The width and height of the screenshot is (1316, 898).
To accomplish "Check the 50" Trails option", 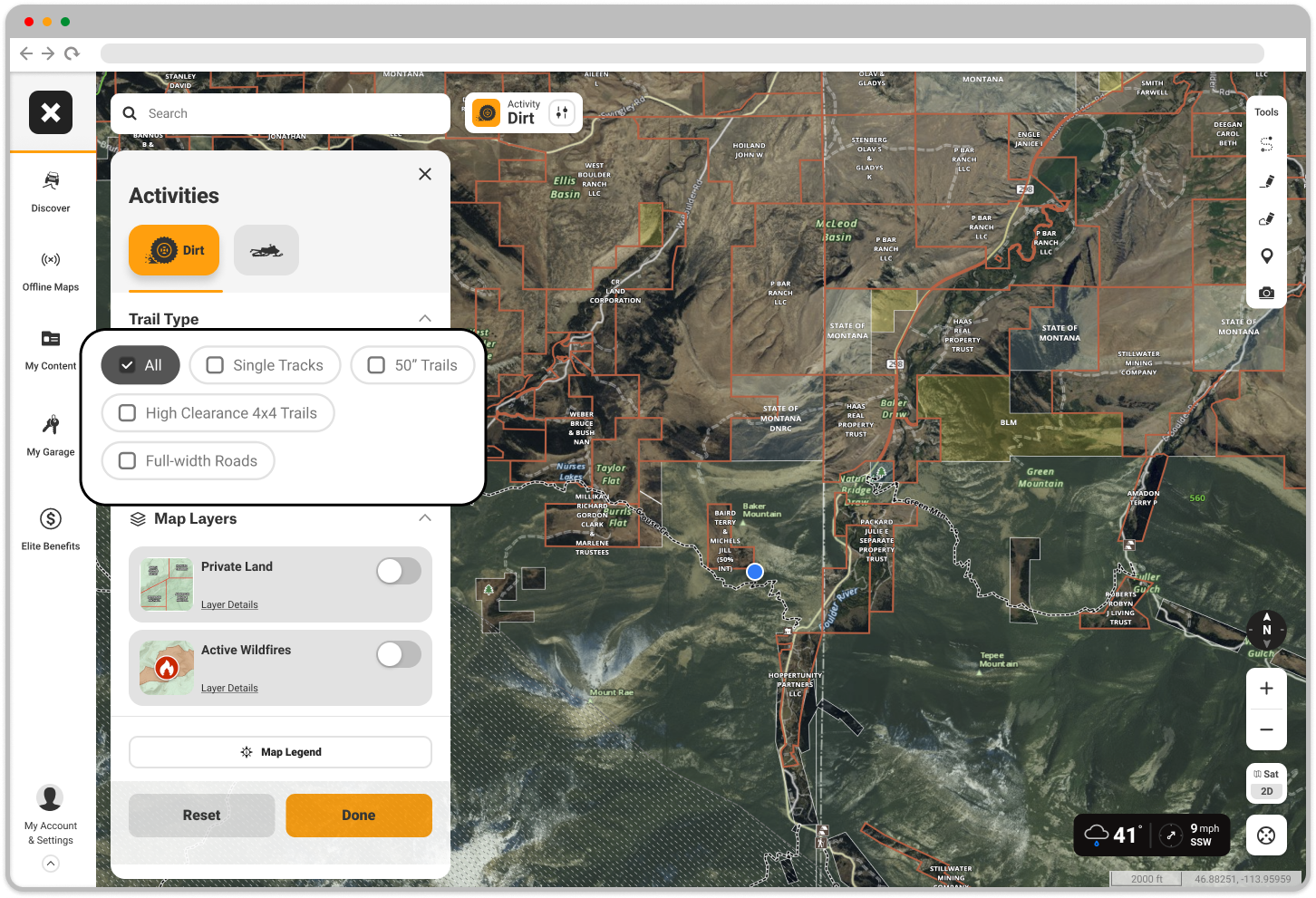I will click(412, 365).
